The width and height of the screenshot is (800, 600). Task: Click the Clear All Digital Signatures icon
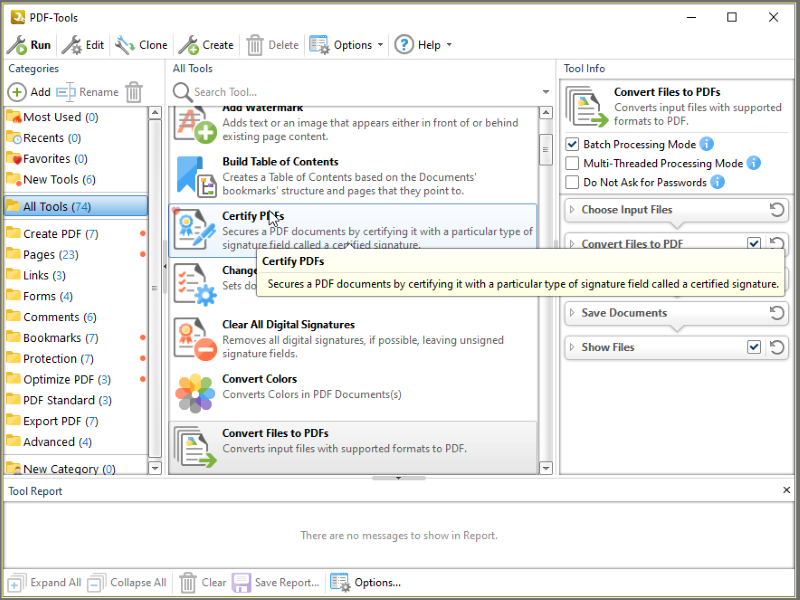click(x=192, y=336)
